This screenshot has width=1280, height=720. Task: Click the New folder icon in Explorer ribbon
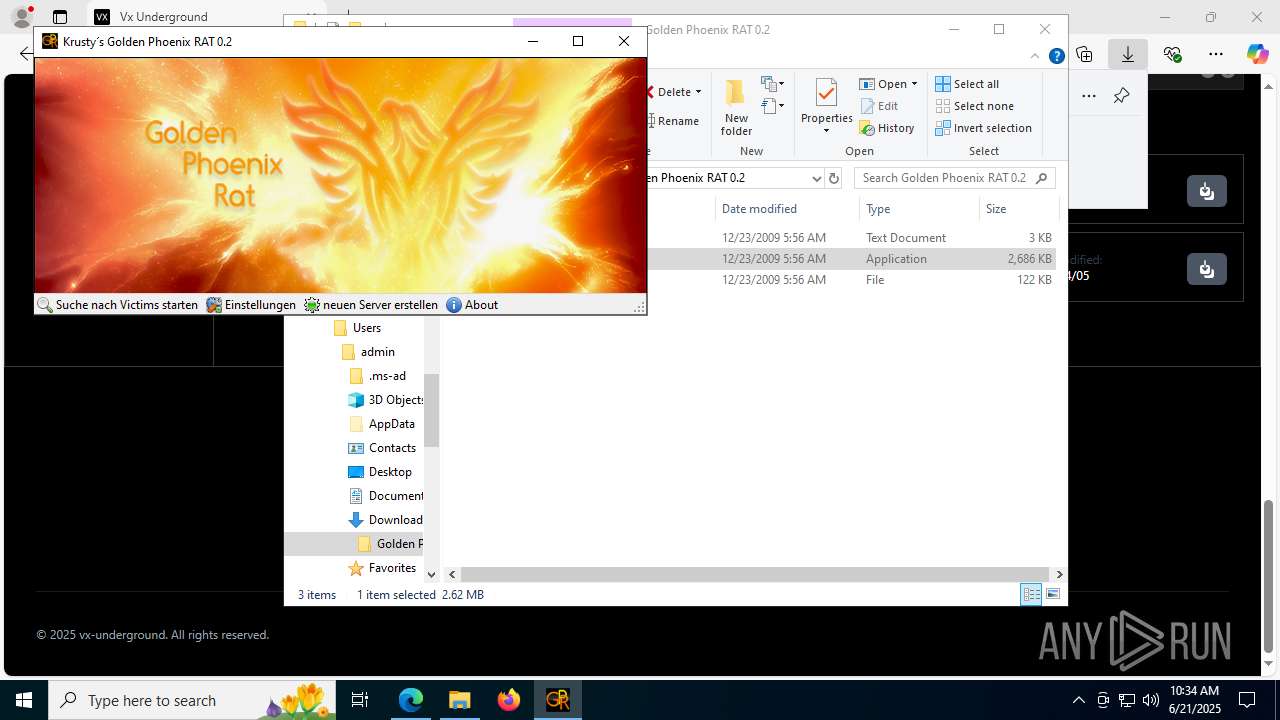[x=736, y=107]
